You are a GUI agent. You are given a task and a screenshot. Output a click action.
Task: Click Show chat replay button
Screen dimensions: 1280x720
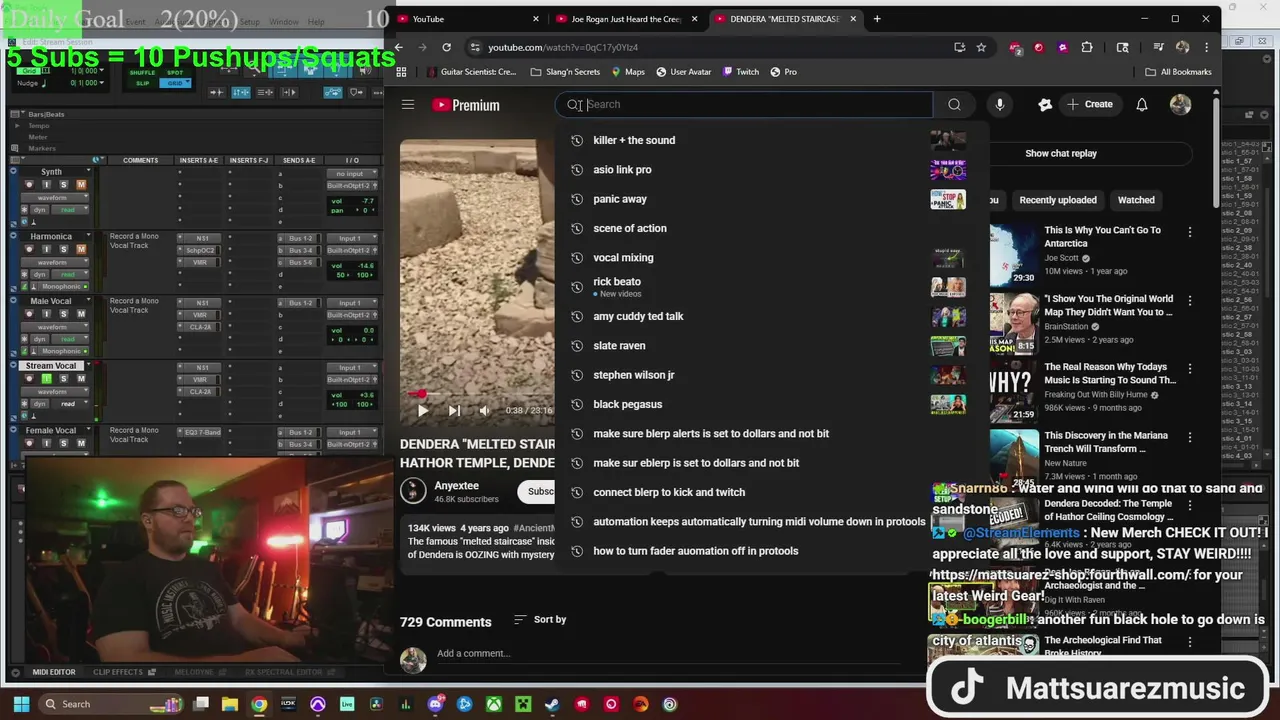(1061, 154)
